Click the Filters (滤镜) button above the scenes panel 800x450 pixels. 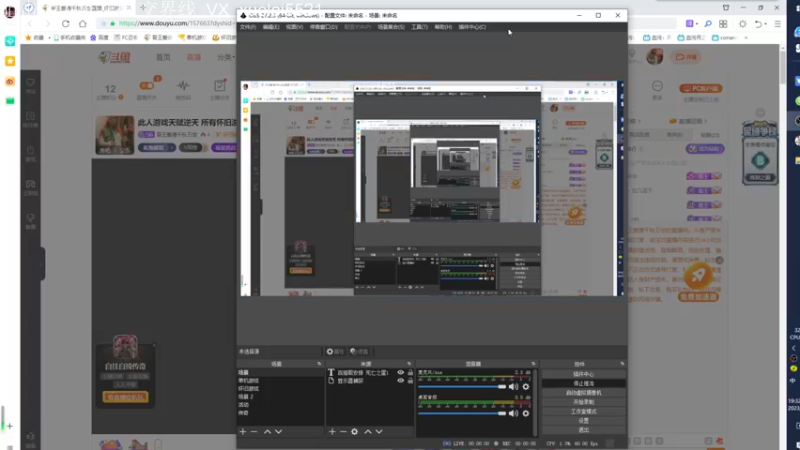coord(359,352)
